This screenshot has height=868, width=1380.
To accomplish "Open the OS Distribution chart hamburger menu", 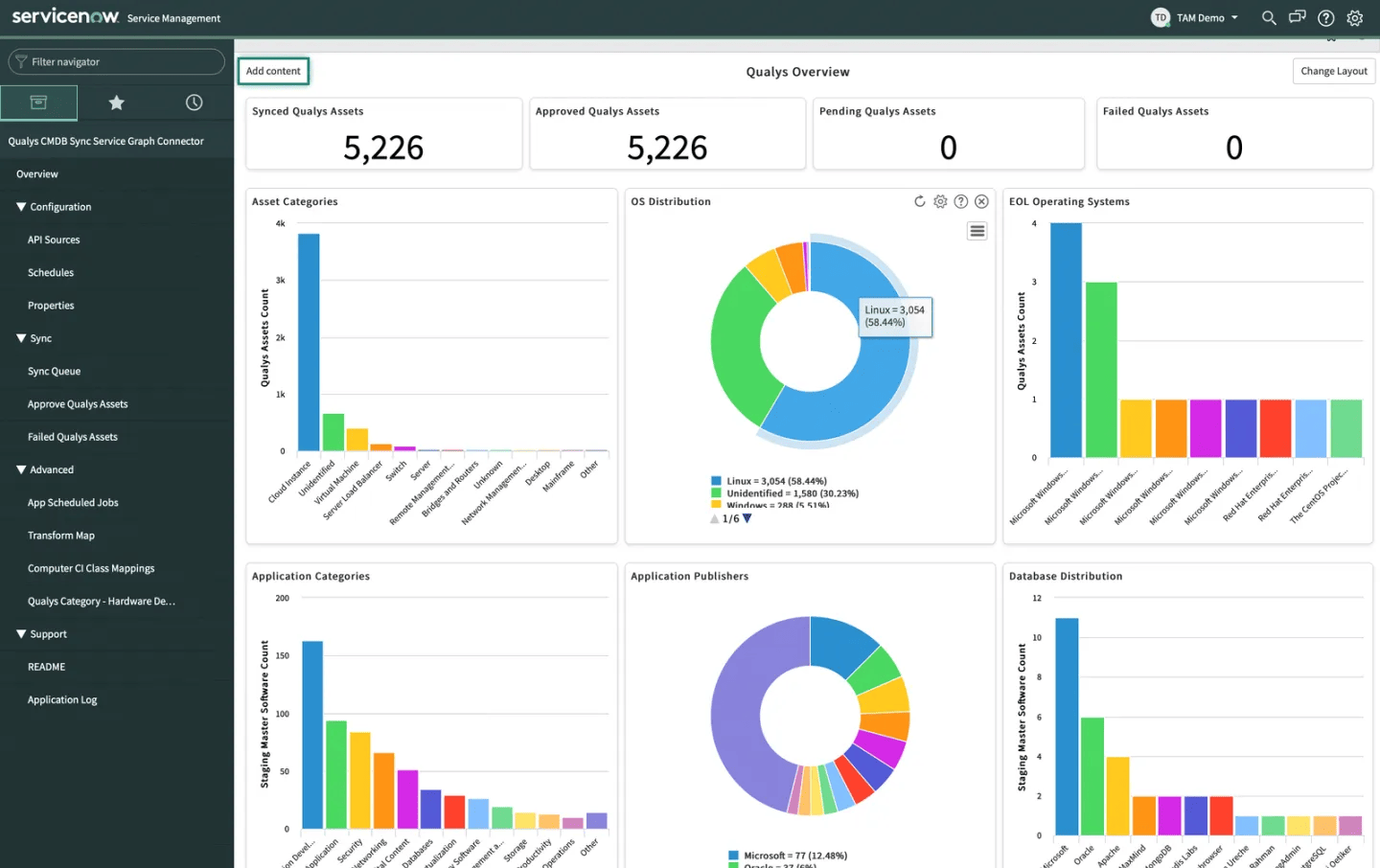I will [977, 231].
